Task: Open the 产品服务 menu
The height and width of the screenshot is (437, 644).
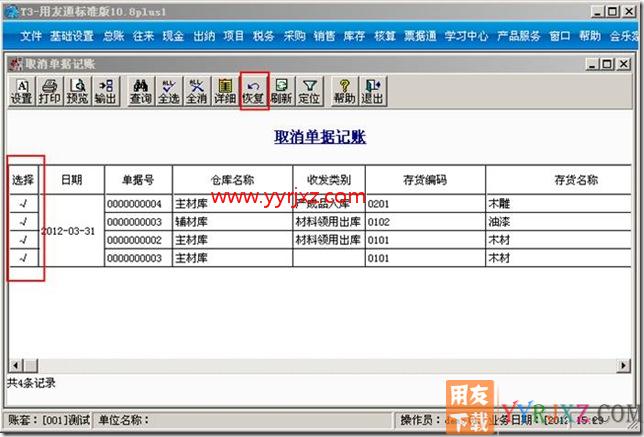Action: [x=519, y=36]
